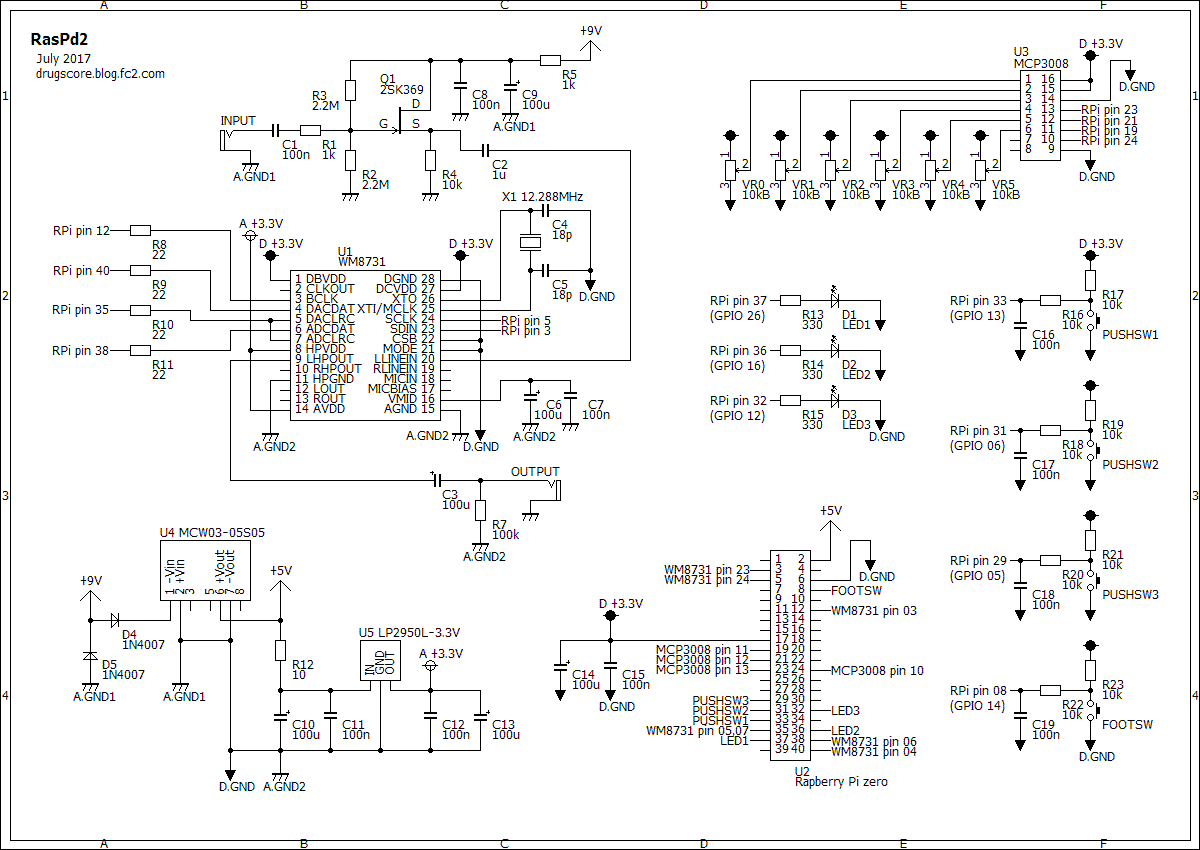Click the '(GPIO 16)' label

(737, 366)
